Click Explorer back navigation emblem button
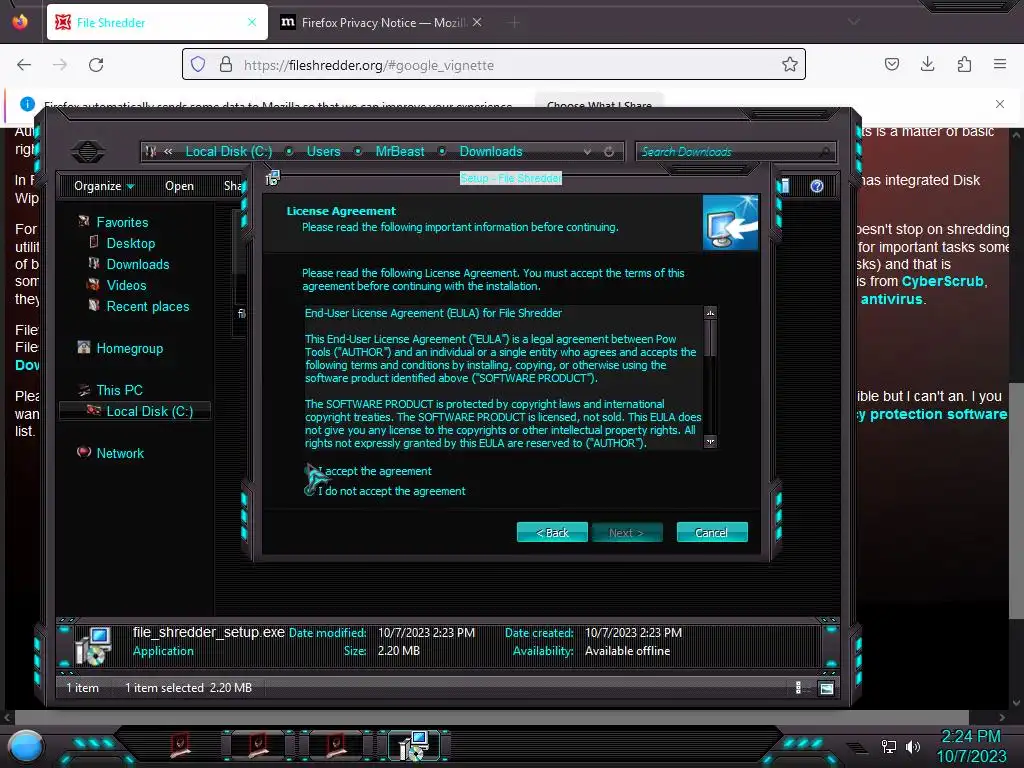The height and width of the screenshot is (768, 1024). click(x=88, y=152)
